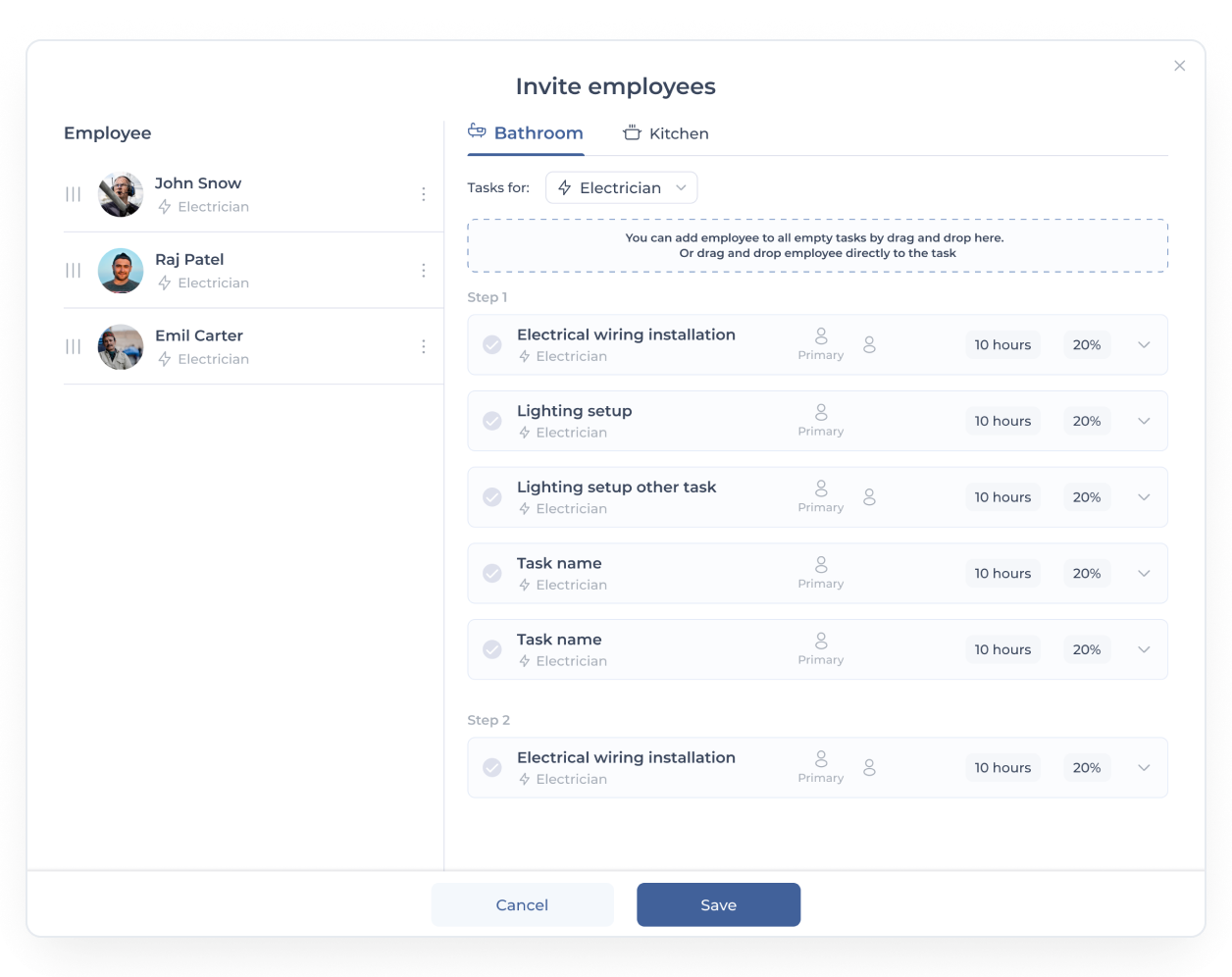Expand chevron on task named exactly Lighting setup
This screenshot has height=977, width=1232.
point(1144,421)
